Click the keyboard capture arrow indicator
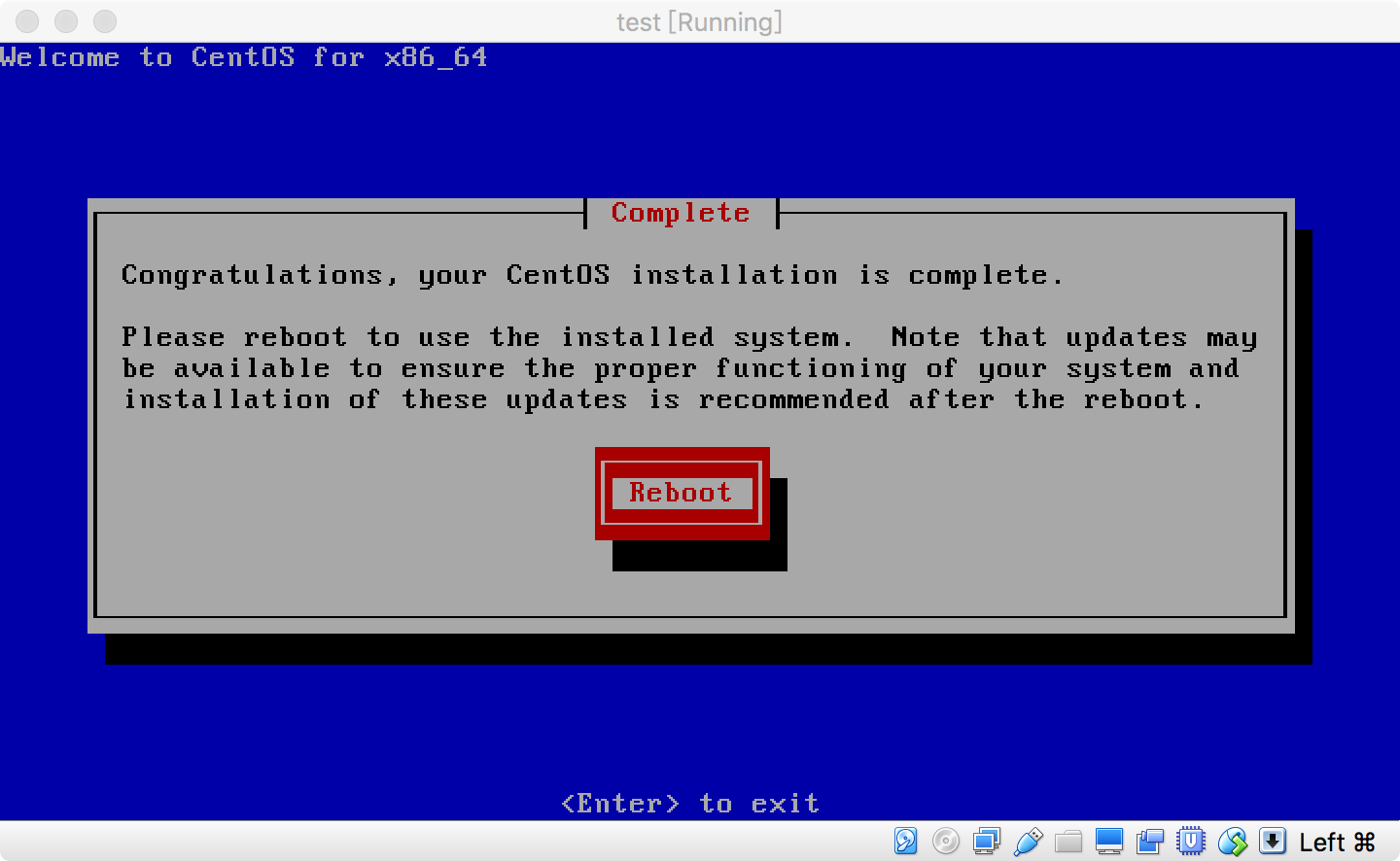The height and width of the screenshot is (861, 1400). pyautogui.click(x=1273, y=841)
